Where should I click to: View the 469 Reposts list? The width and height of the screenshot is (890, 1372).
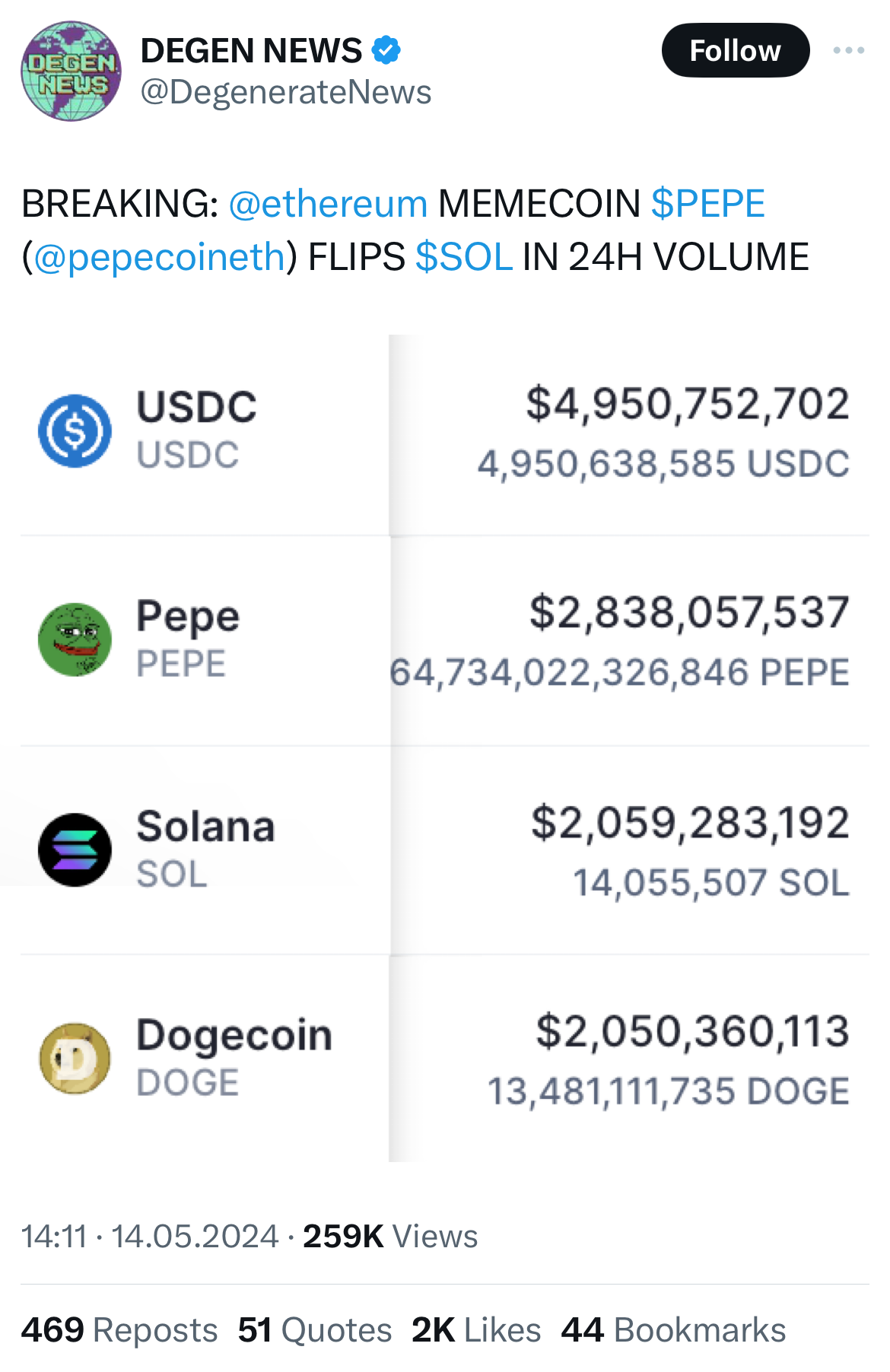coord(119,1331)
